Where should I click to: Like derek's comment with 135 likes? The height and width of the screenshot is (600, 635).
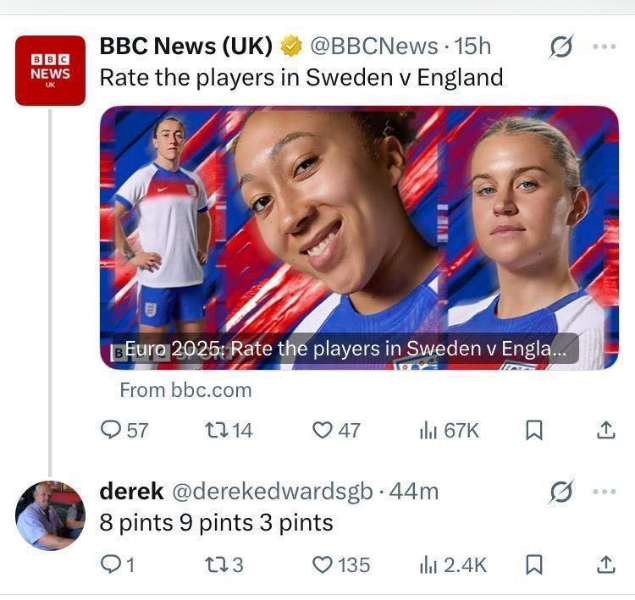pos(322,565)
